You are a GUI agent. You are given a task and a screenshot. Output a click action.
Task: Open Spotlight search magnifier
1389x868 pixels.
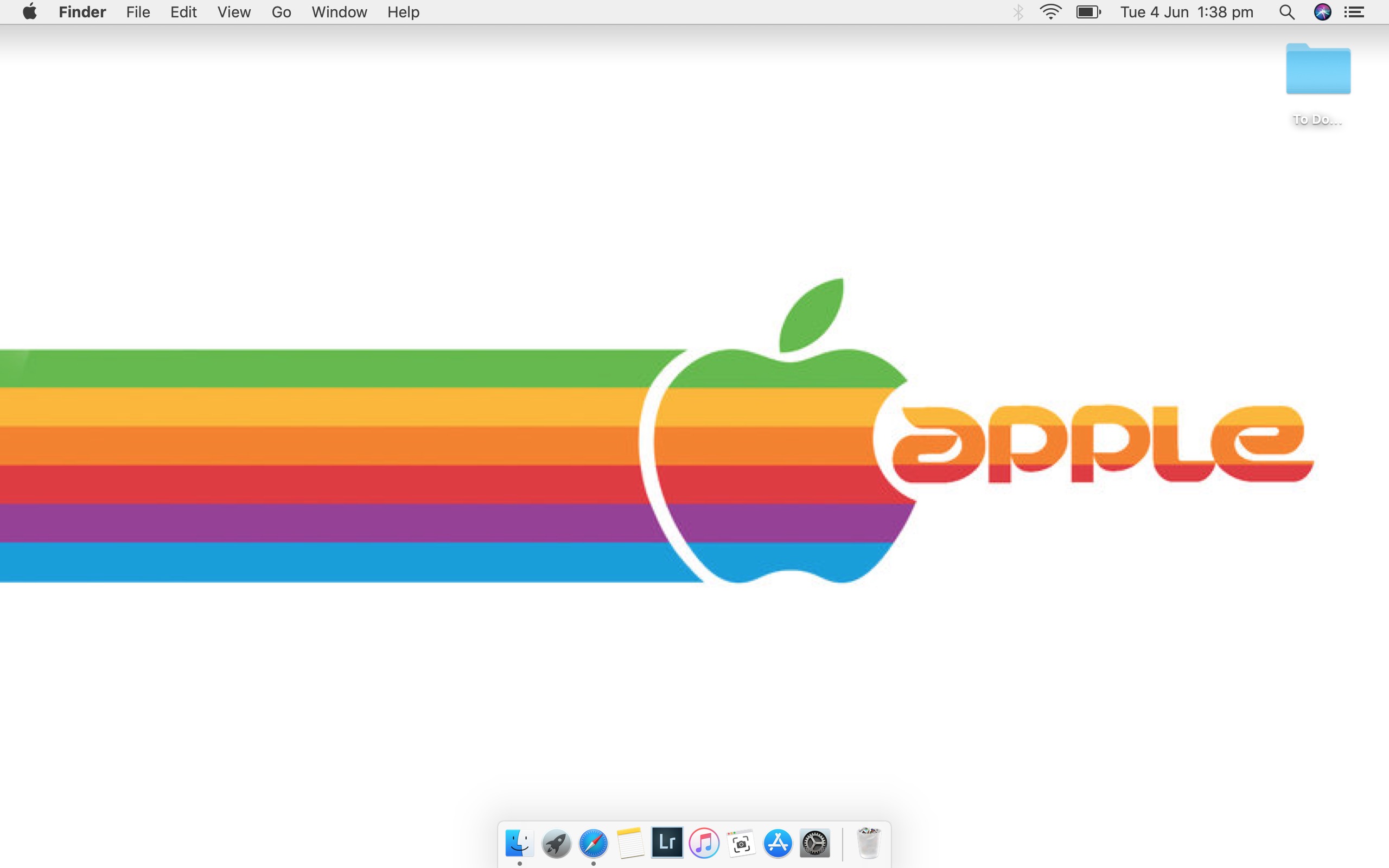pos(1287,12)
